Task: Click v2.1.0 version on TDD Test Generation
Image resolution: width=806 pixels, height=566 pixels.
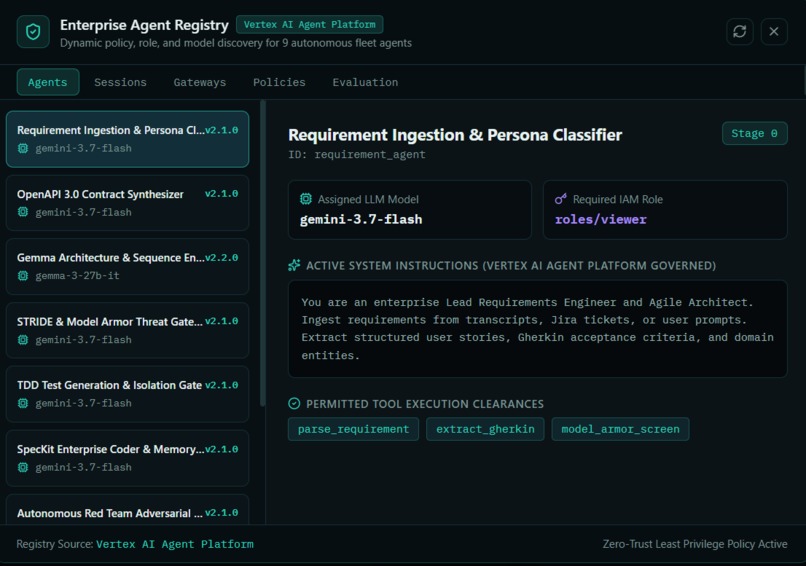Action: [x=222, y=385]
